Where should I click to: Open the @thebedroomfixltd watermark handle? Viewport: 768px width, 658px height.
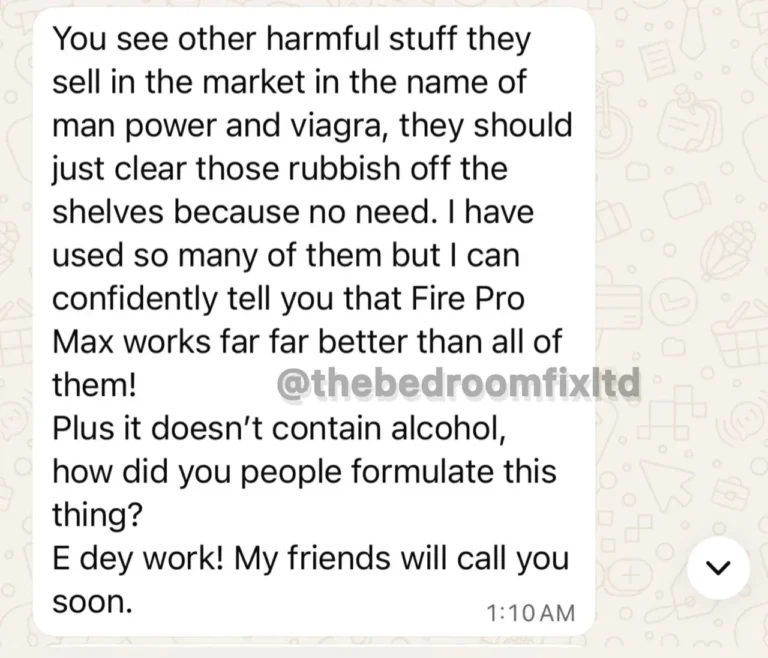pos(458,384)
